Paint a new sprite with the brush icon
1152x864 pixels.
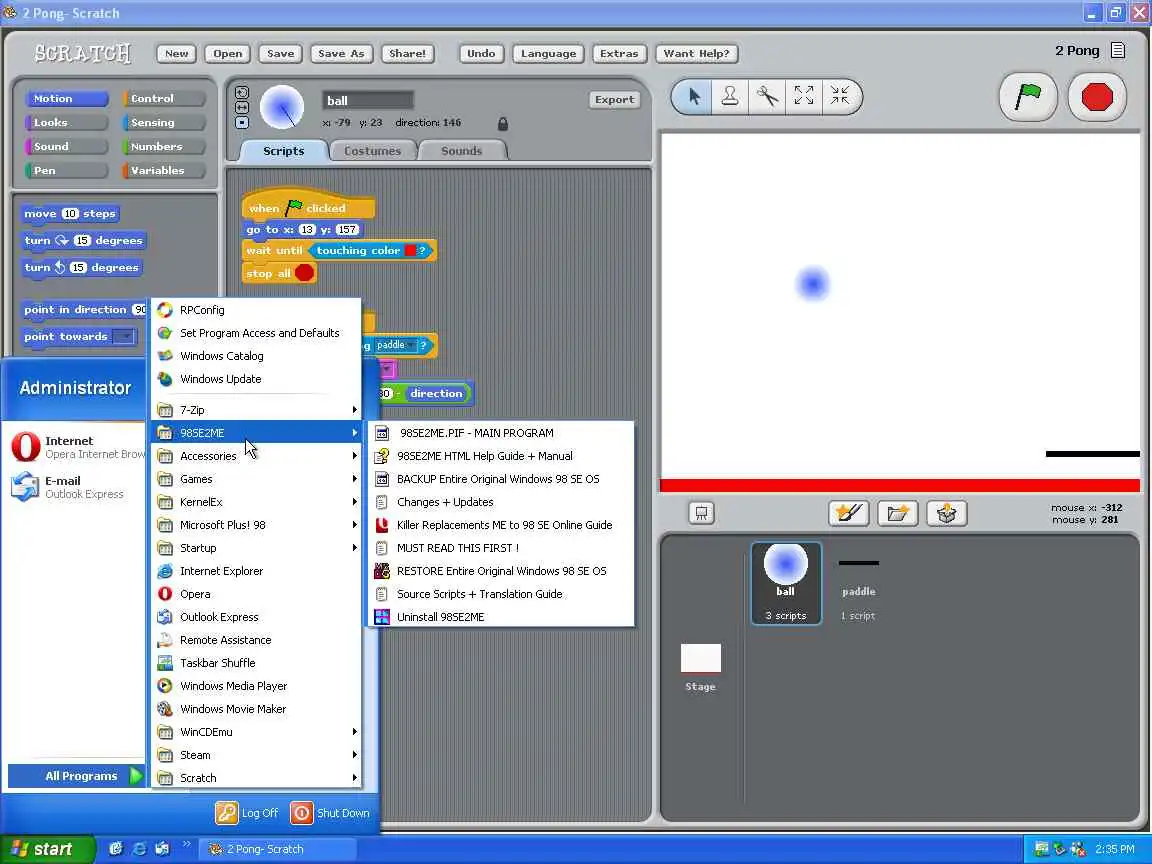(849, 513)
